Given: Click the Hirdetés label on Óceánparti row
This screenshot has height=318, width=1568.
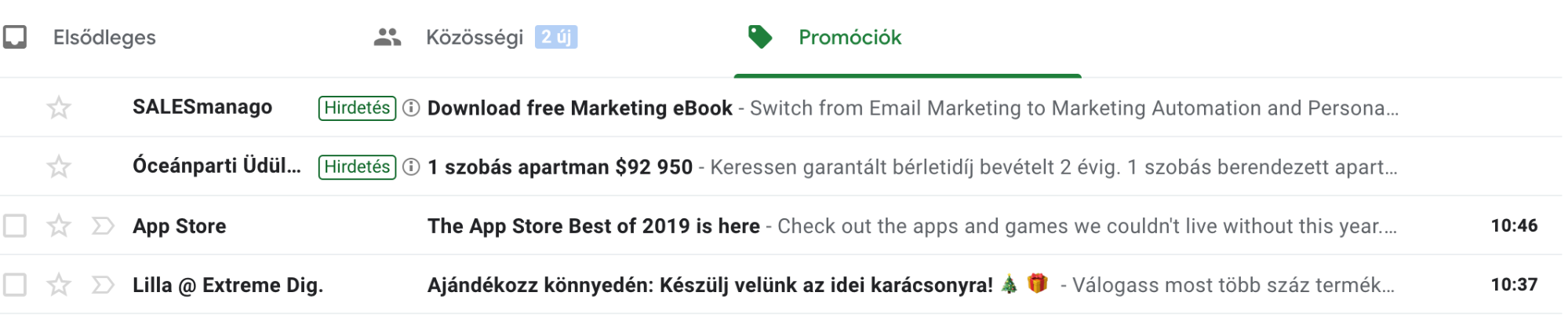Looking at the screenshot, I should [x=357, y=166].
